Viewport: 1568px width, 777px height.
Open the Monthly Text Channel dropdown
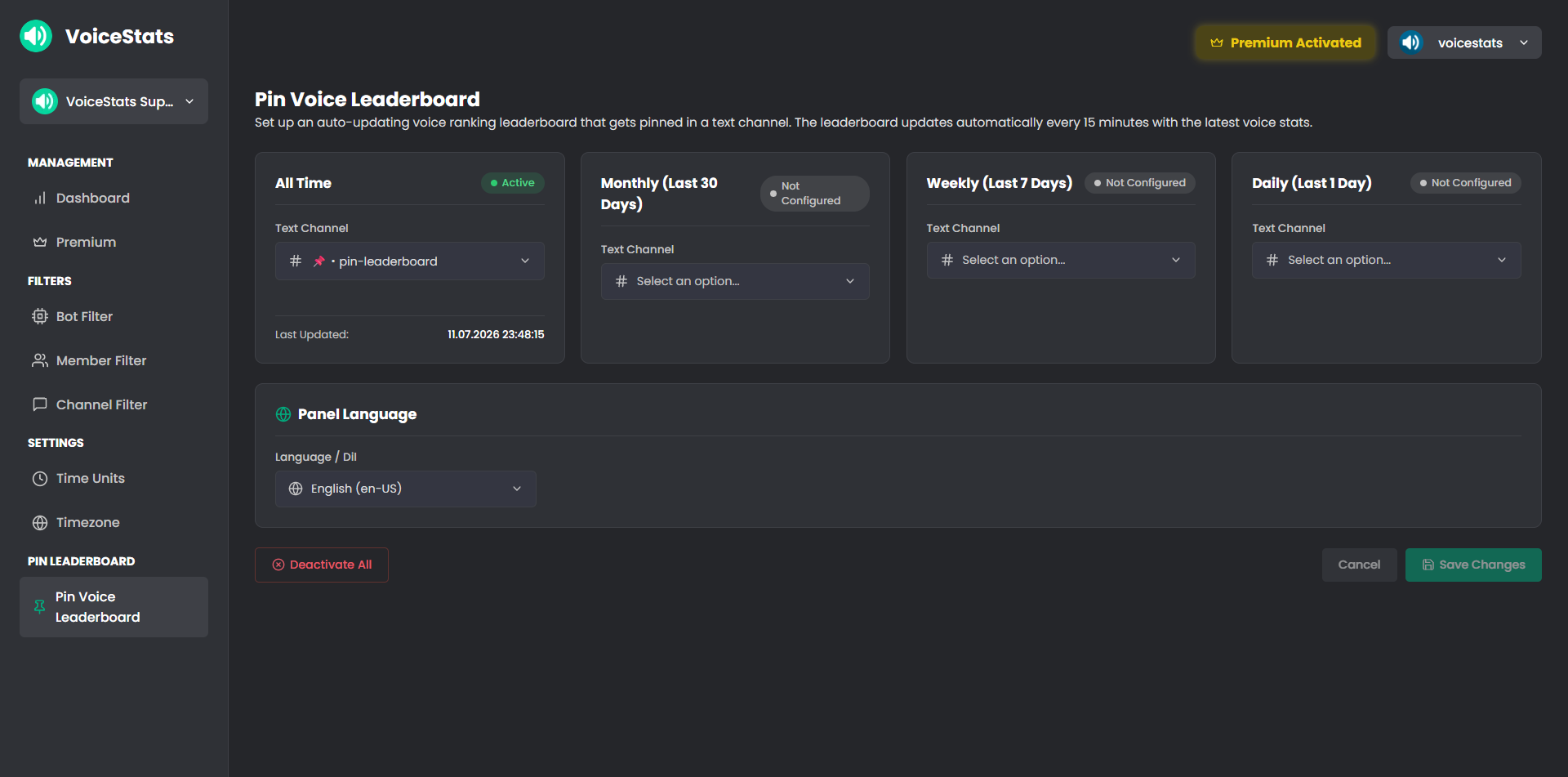pyautogui.click(x=735, y=281)
